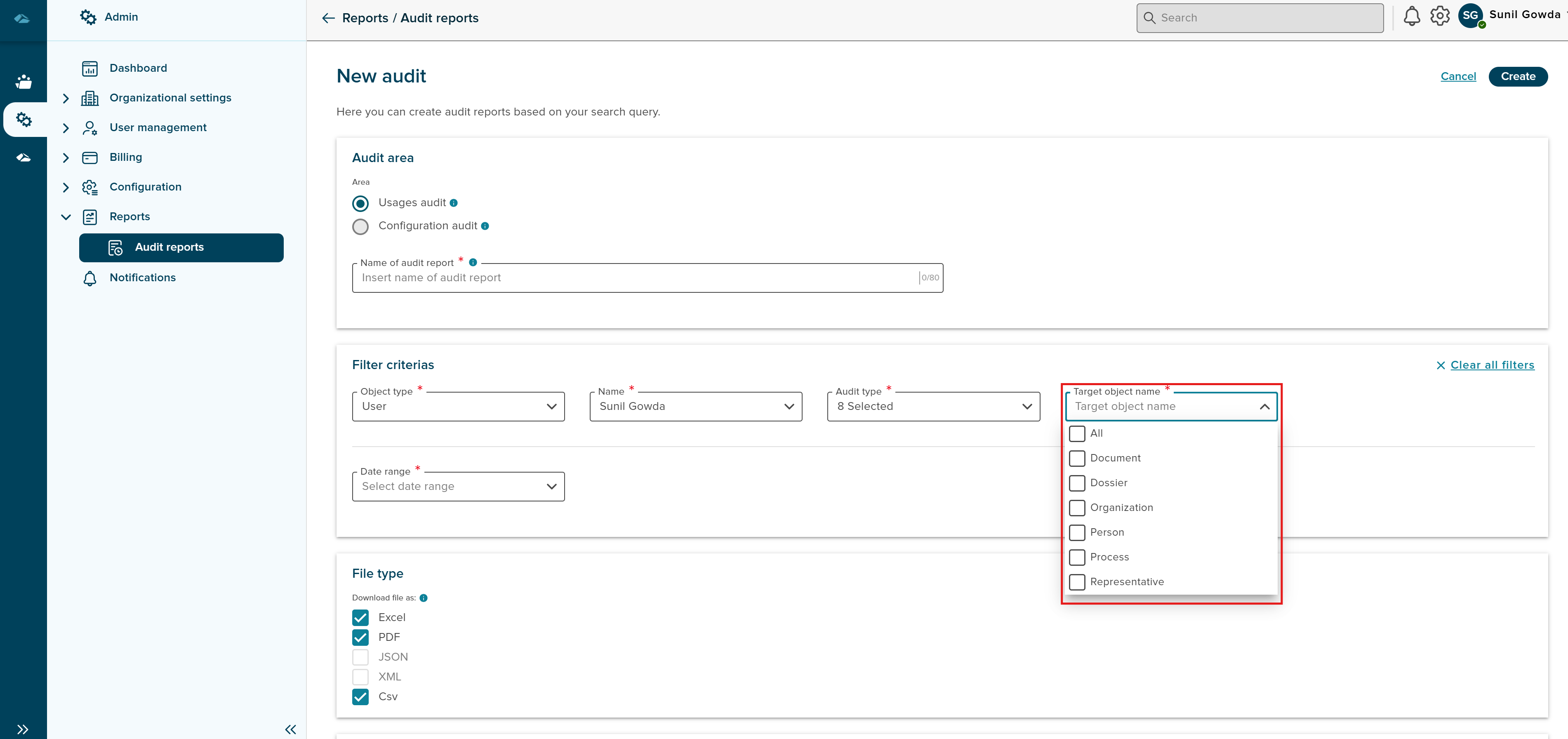
Task: Click the Name of audit report field
Action: click(x=639, y=278)
